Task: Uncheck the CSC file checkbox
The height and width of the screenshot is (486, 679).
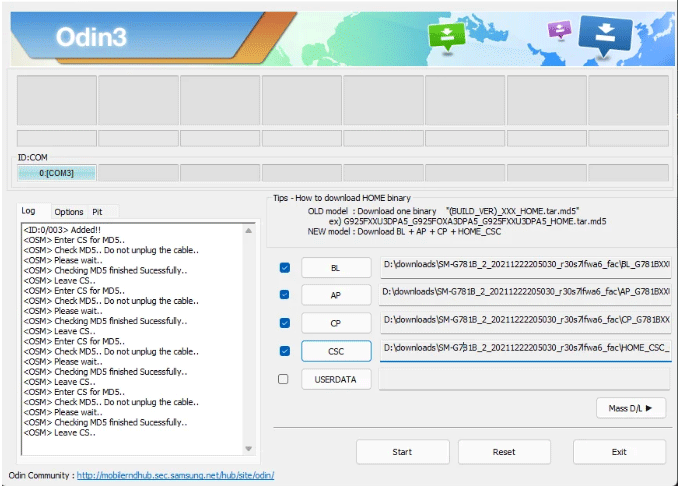Action: (285, 351)
